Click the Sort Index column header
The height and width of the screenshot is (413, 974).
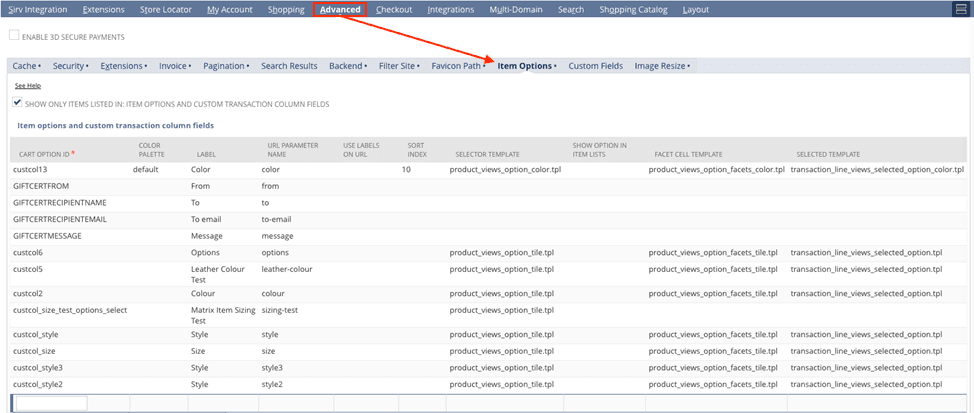pyautogui.click(x=417, y=150)
